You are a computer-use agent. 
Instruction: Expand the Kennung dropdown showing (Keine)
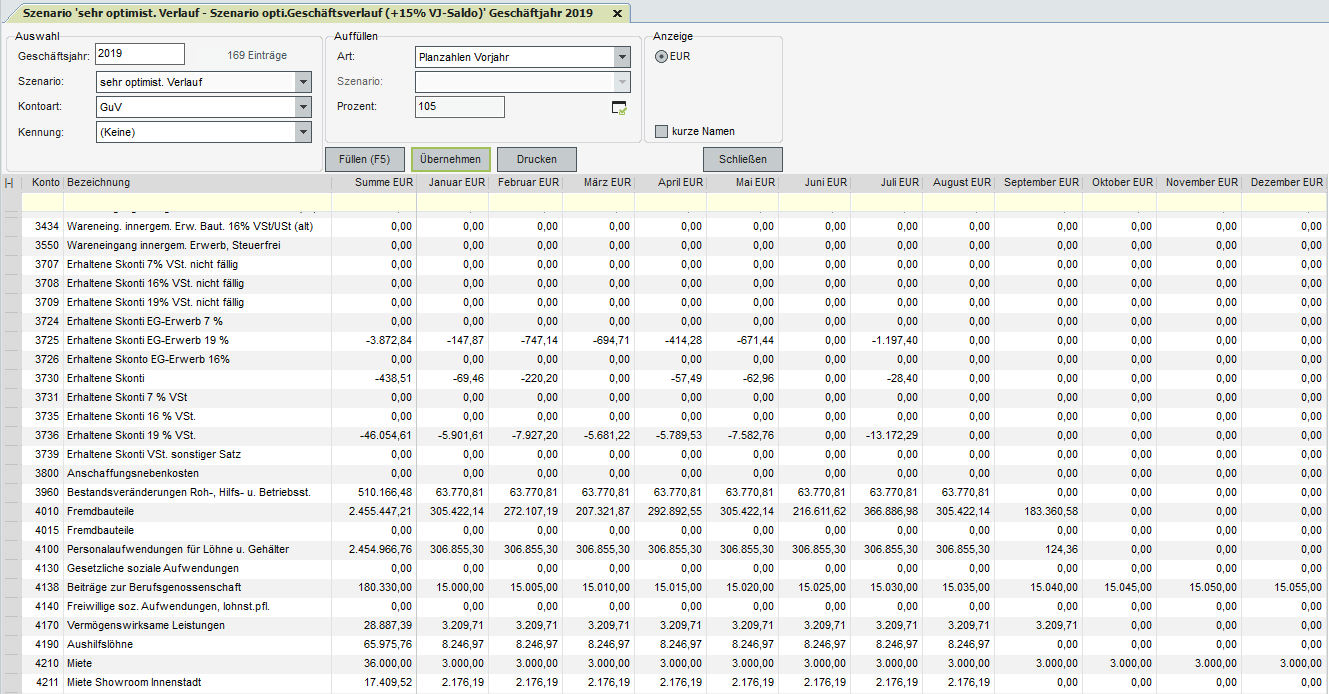pyautogui.click(x=303, y=132)
